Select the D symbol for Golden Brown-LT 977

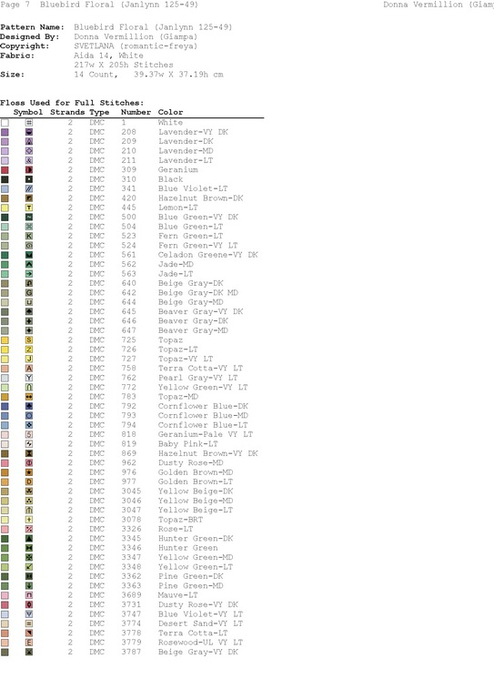point(29,482)
